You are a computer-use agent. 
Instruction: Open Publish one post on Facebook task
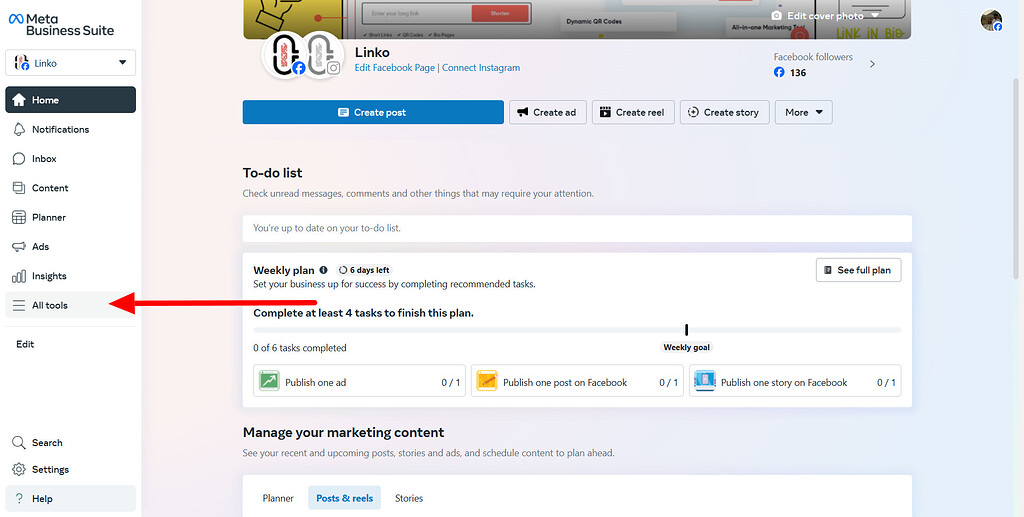click(577, 381)
